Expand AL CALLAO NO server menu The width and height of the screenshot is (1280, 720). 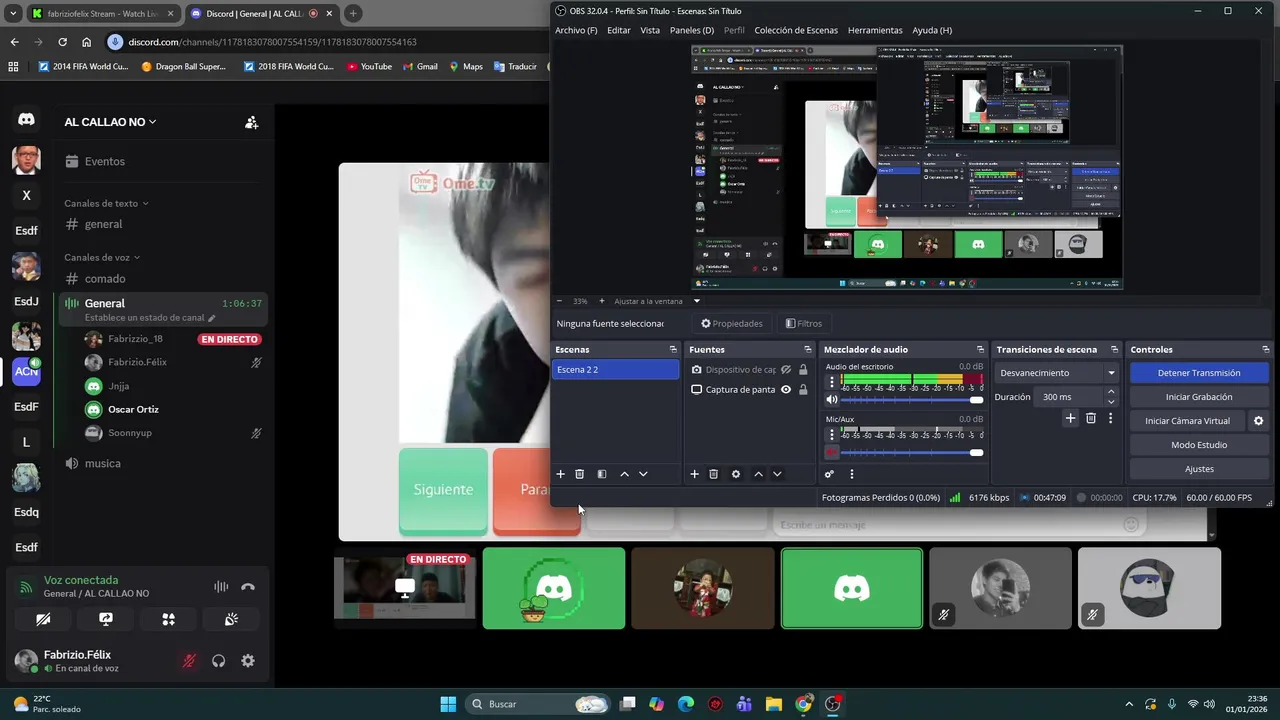coord(110,122)
